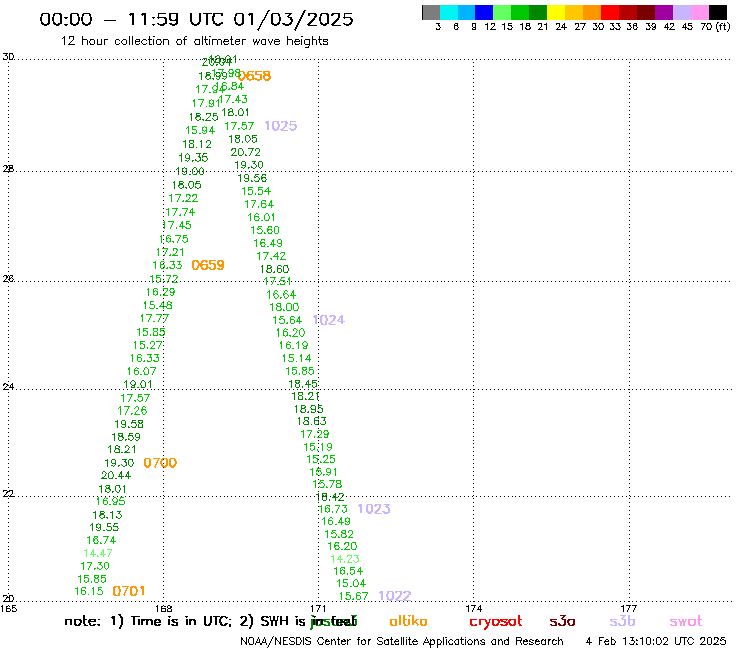
Task: Click the gray swatch in the color scale
Action: (x=431, y=12)
